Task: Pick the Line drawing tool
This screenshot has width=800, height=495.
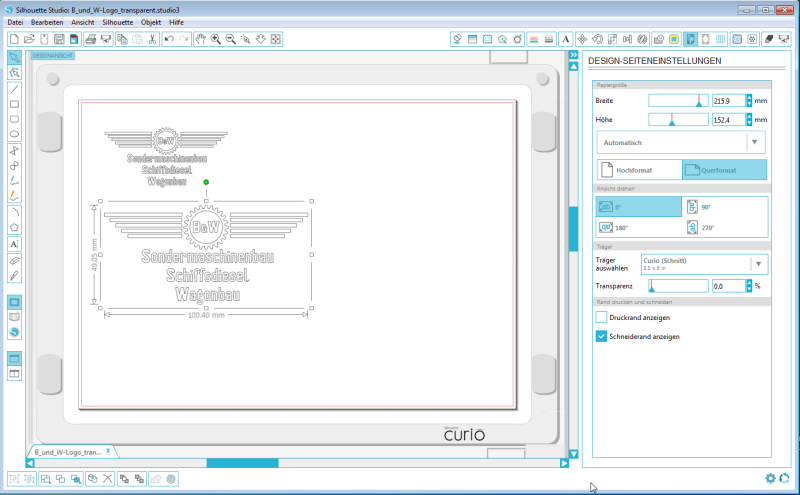Action: (14, 89)
